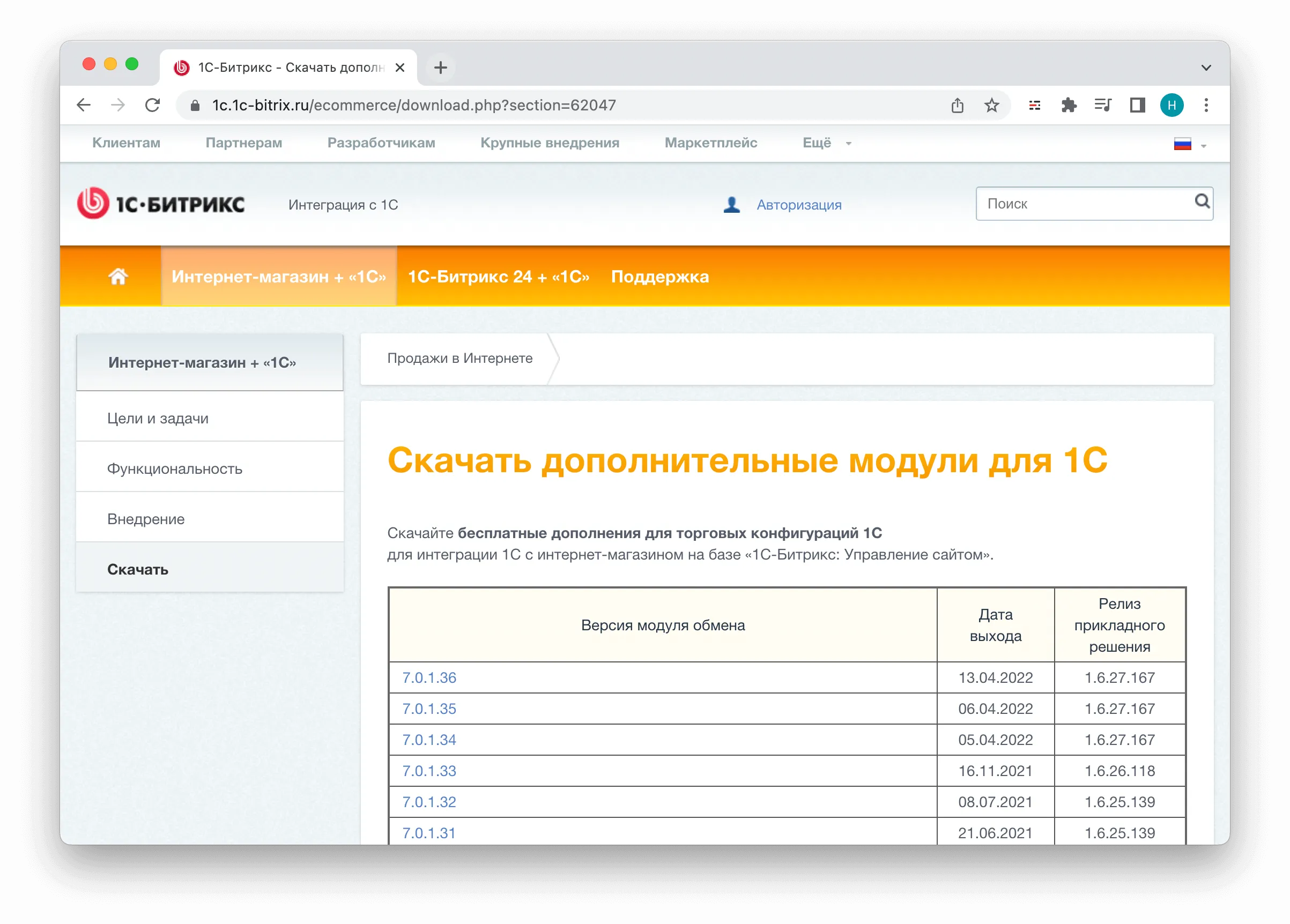Toggle the browser side panel icon
The height and width of the screenshot is (924, 1290).
tap(1137, 105)
